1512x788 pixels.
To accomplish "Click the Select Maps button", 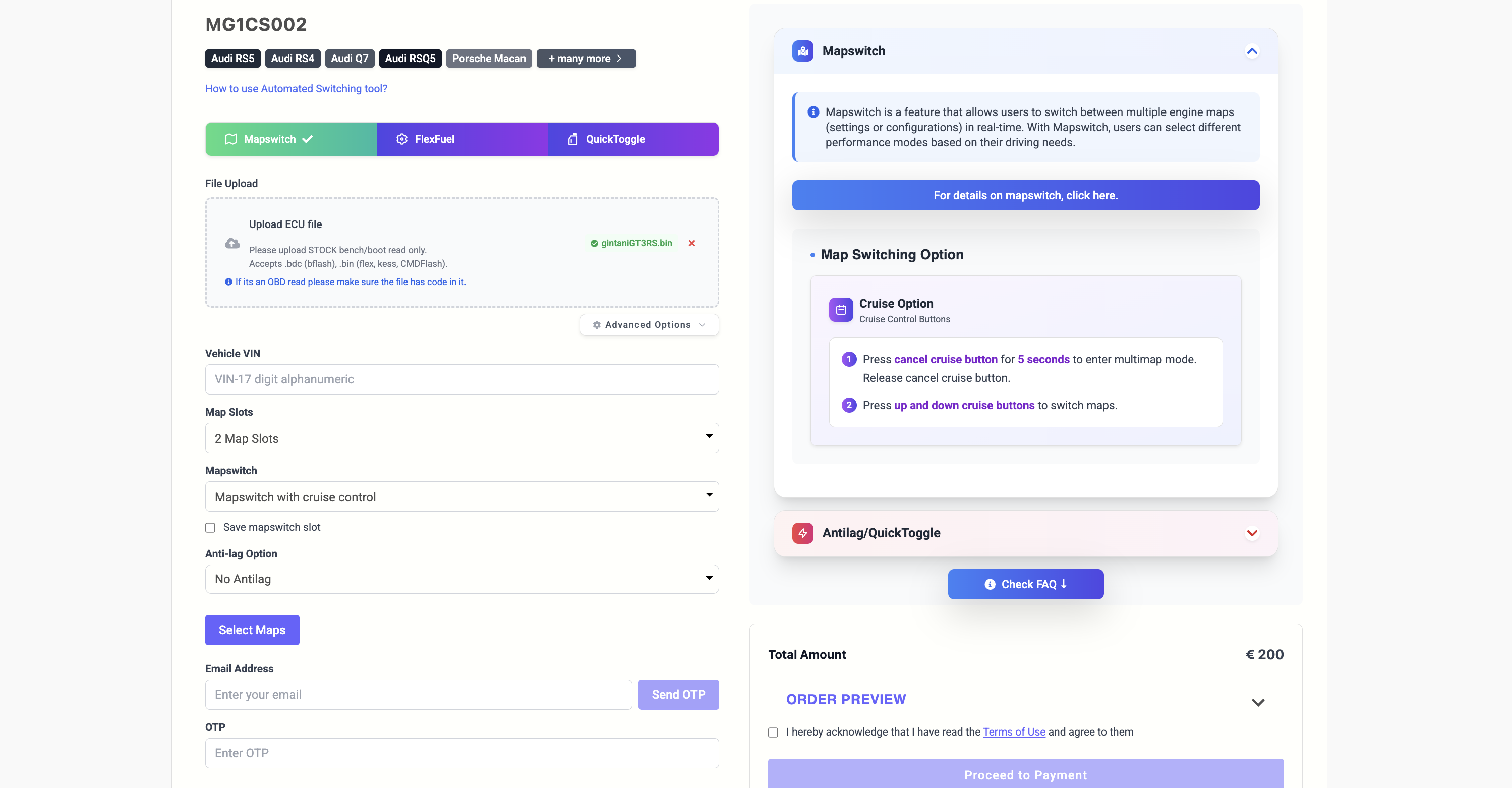I will click(x=252, y=630).
